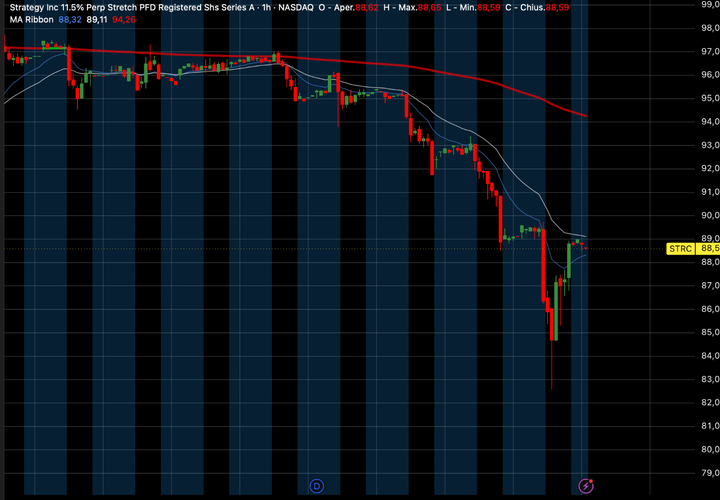Open the blue D dividend marker
Screen dimensions: 720x500
tap(317, 486)
